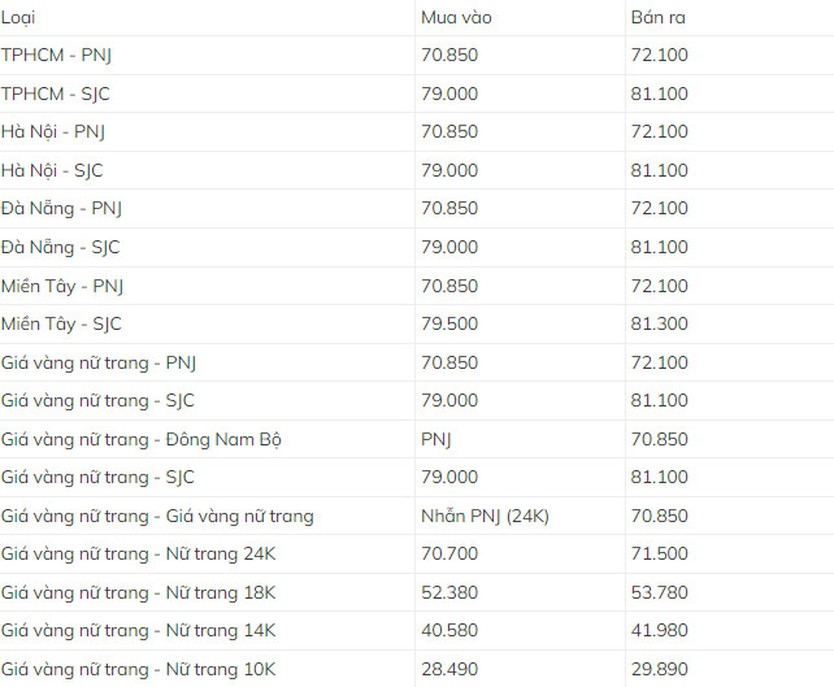Click Hà Nội - SJC row label
Image resolution: width=834 pixels, height=687 pixels.
52,171
